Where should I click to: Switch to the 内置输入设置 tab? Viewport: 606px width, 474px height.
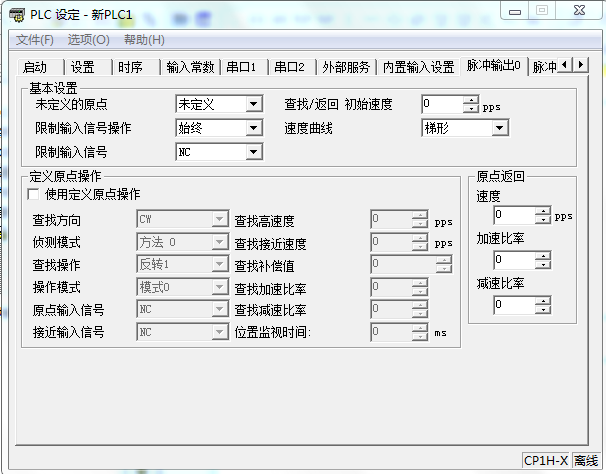[419, 67]
